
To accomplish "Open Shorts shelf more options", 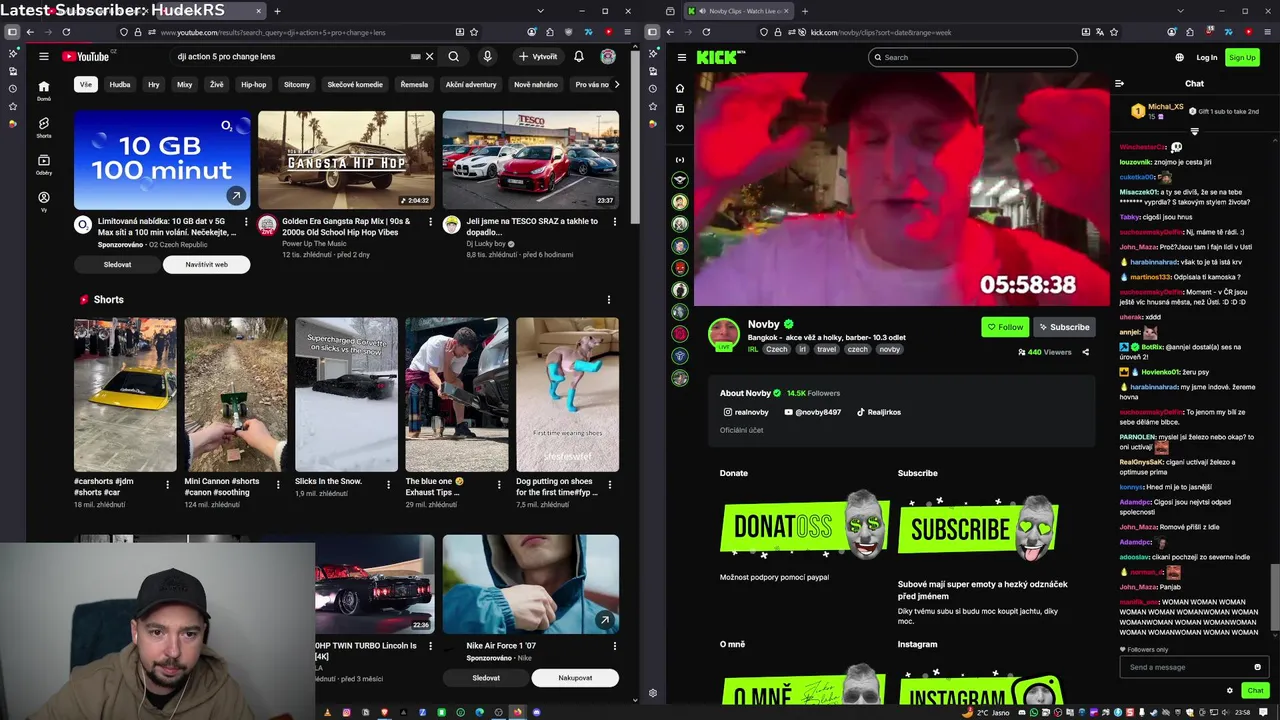I will [x=608, y=299].
